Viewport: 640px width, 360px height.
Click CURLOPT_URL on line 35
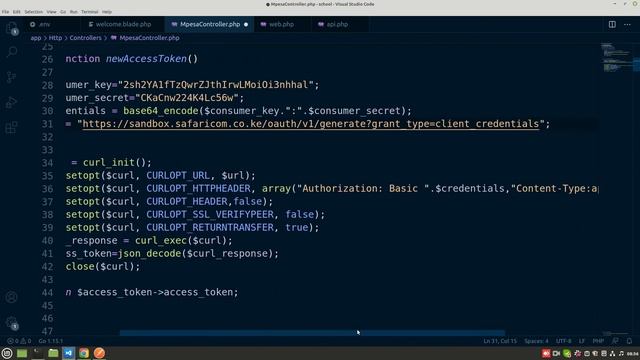click(178, 176)
